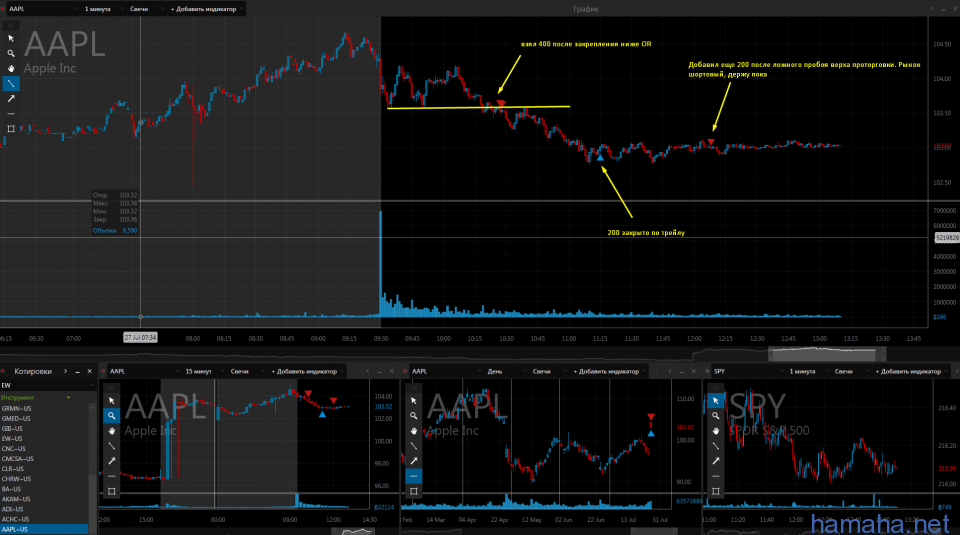Open the '15 минут' timeframe dropdown

(203, 371)
